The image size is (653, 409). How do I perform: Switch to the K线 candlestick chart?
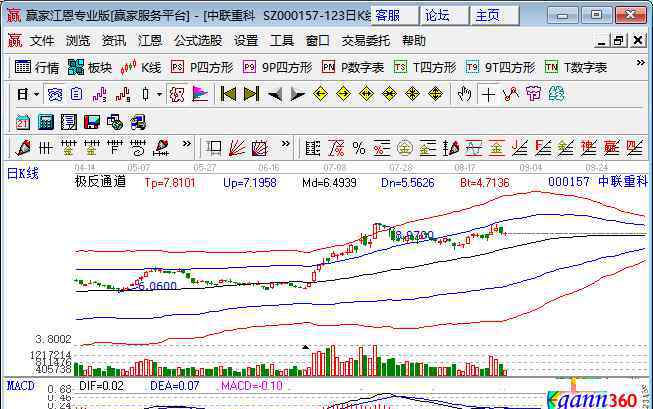coord(141,67)
